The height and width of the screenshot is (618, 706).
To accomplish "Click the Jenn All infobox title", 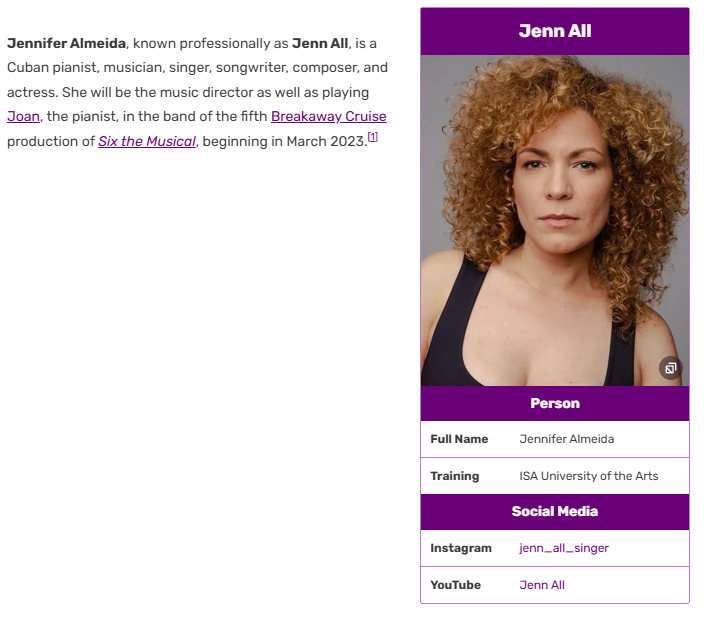I will pyautogui.click(x=555, y=31).
